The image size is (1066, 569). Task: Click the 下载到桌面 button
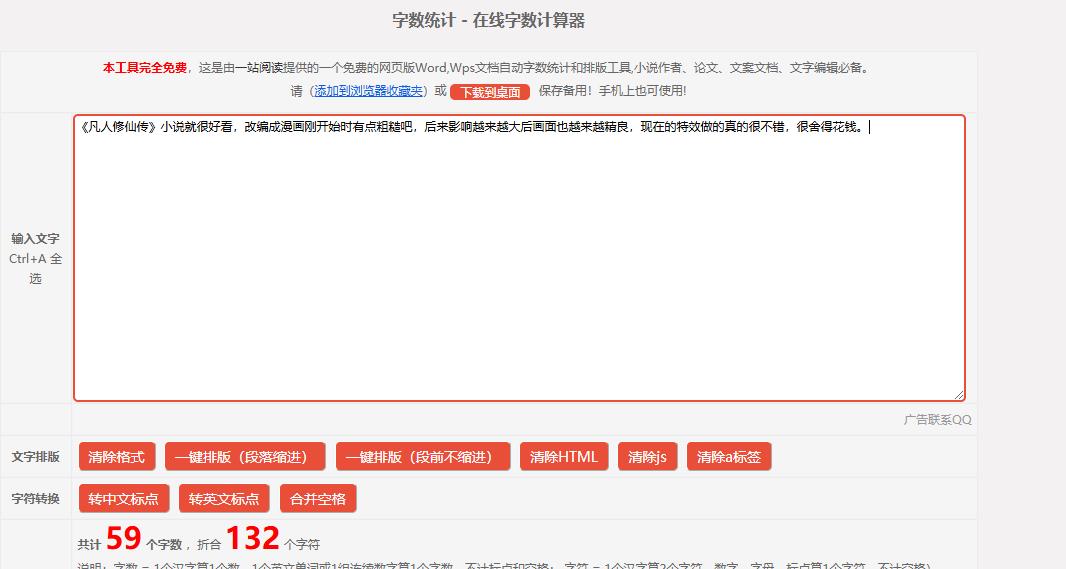click(x=490, y=92)
